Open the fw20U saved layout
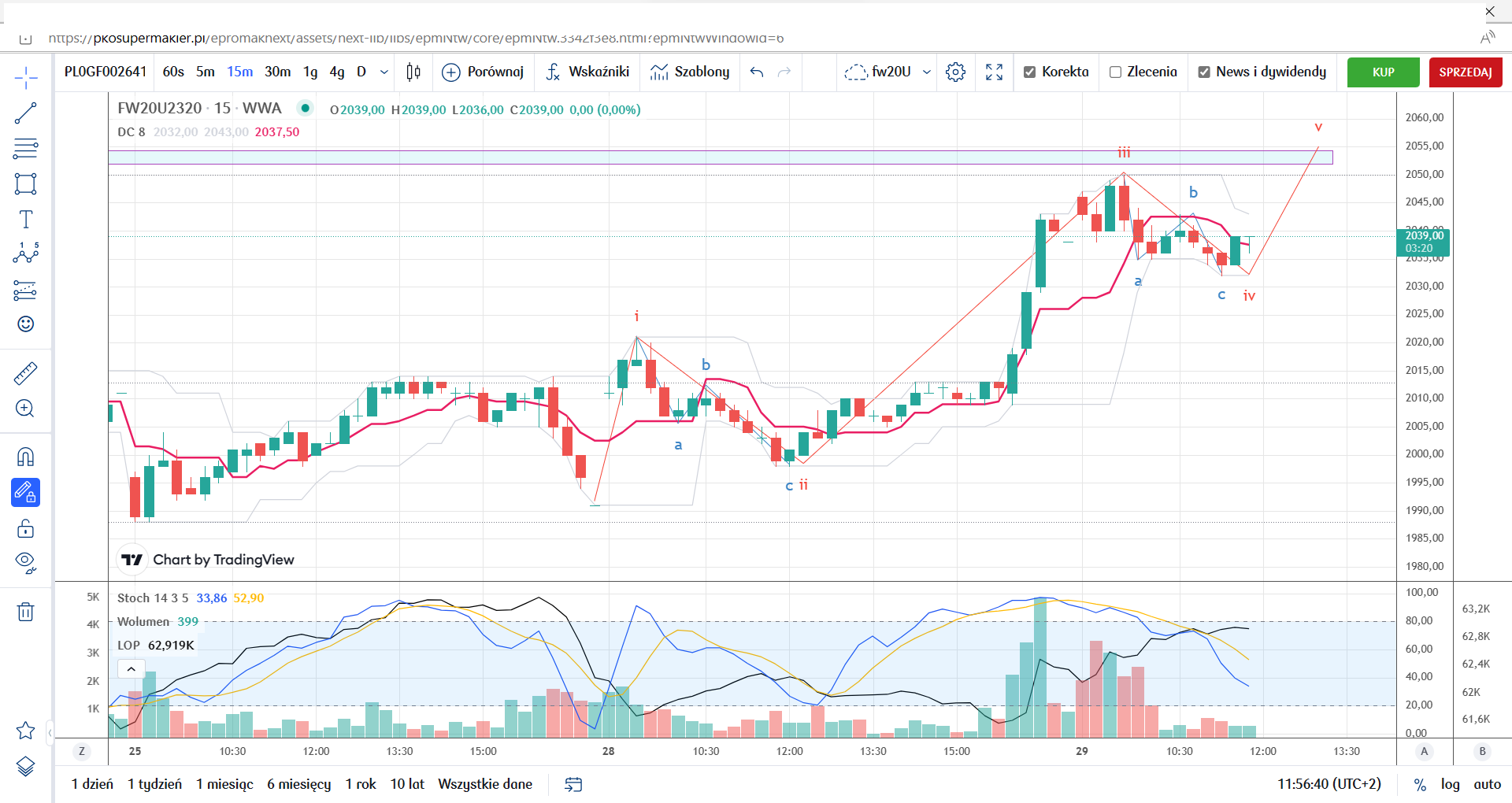Image resolution: width=1512 pixels, height=803 pixels. click(x=877, y=72)
